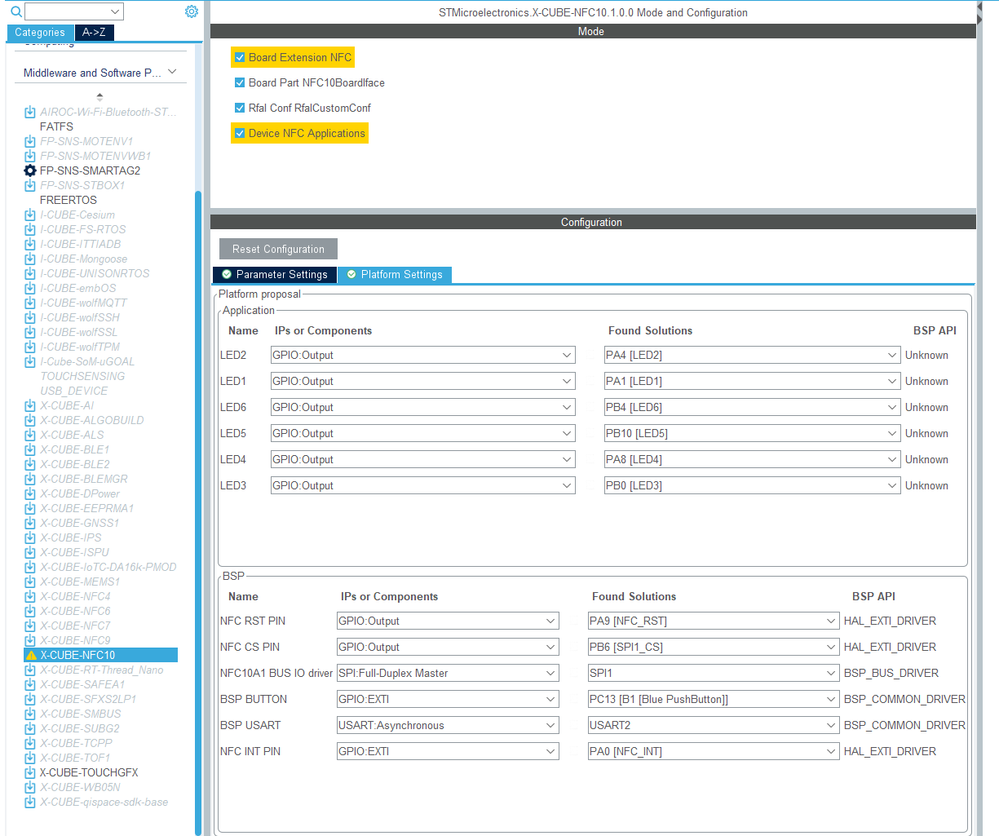Click download icon for X-CUBE-NFC4
The width and height of the screenshot is (999, 836).
[30, 596]
